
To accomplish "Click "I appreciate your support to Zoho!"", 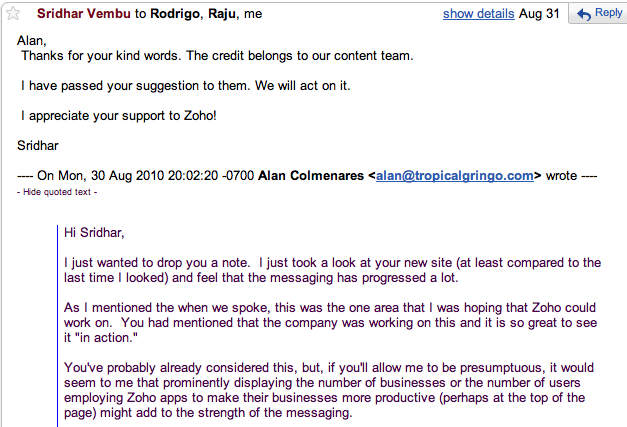I will click(x=118, y=115).
